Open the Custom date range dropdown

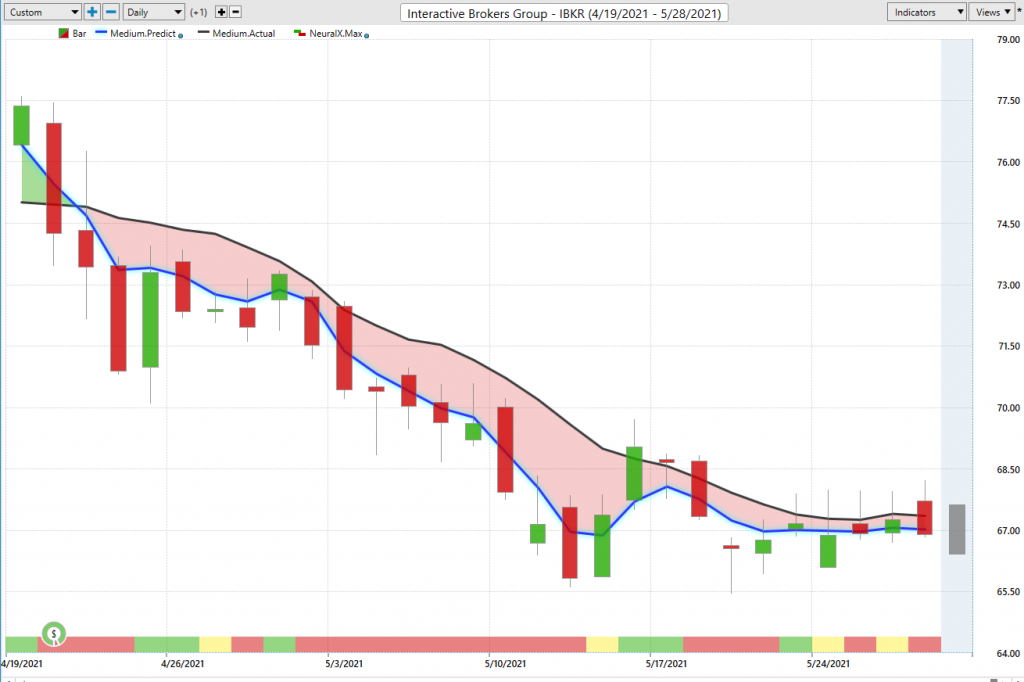tap(43, 12)
